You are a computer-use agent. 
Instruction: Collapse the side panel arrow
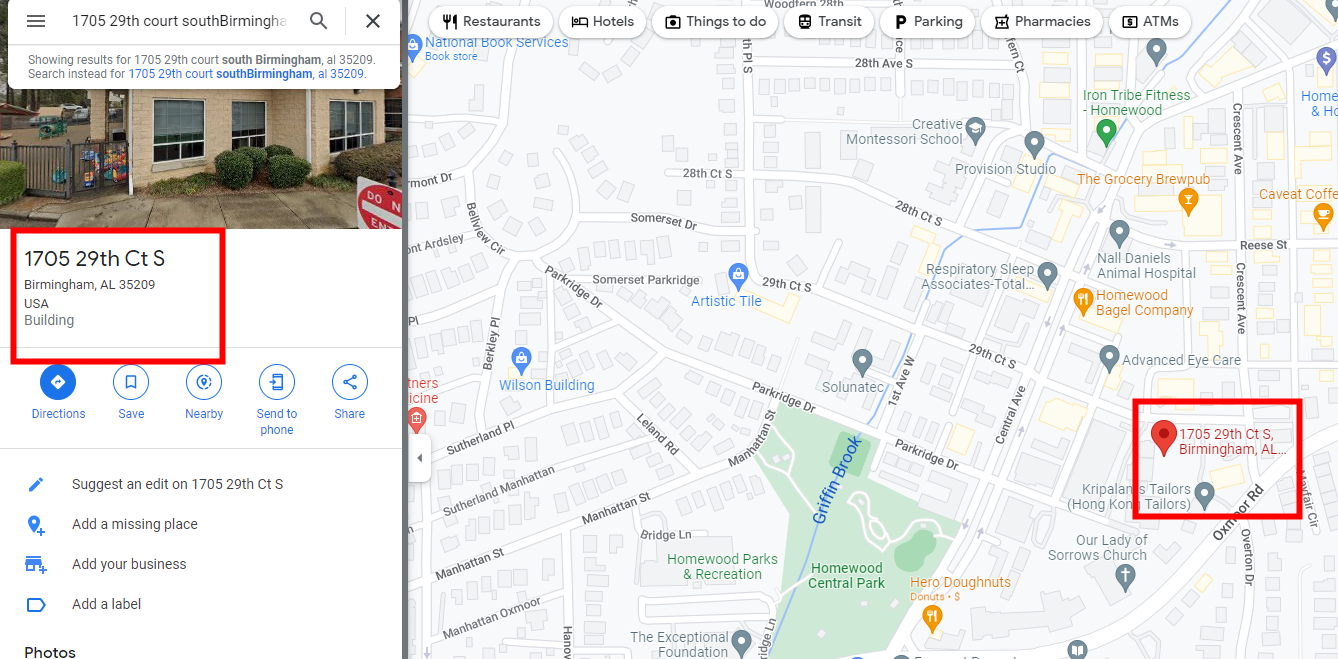(420, 458)
